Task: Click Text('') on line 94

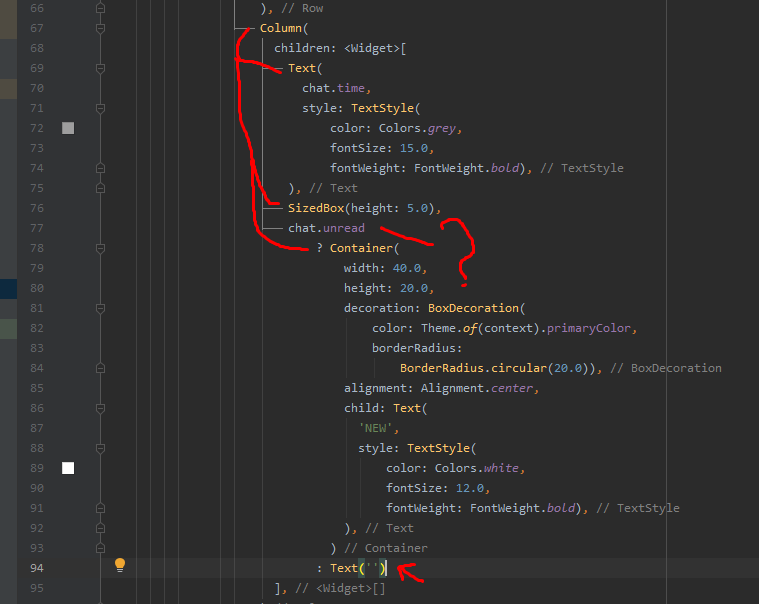Action: pyautogui.click(x=358, y=568)
